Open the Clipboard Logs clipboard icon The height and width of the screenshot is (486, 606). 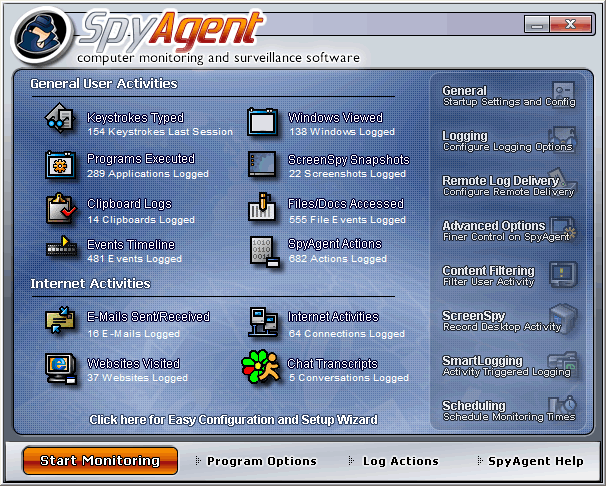(x=61, y=209)
